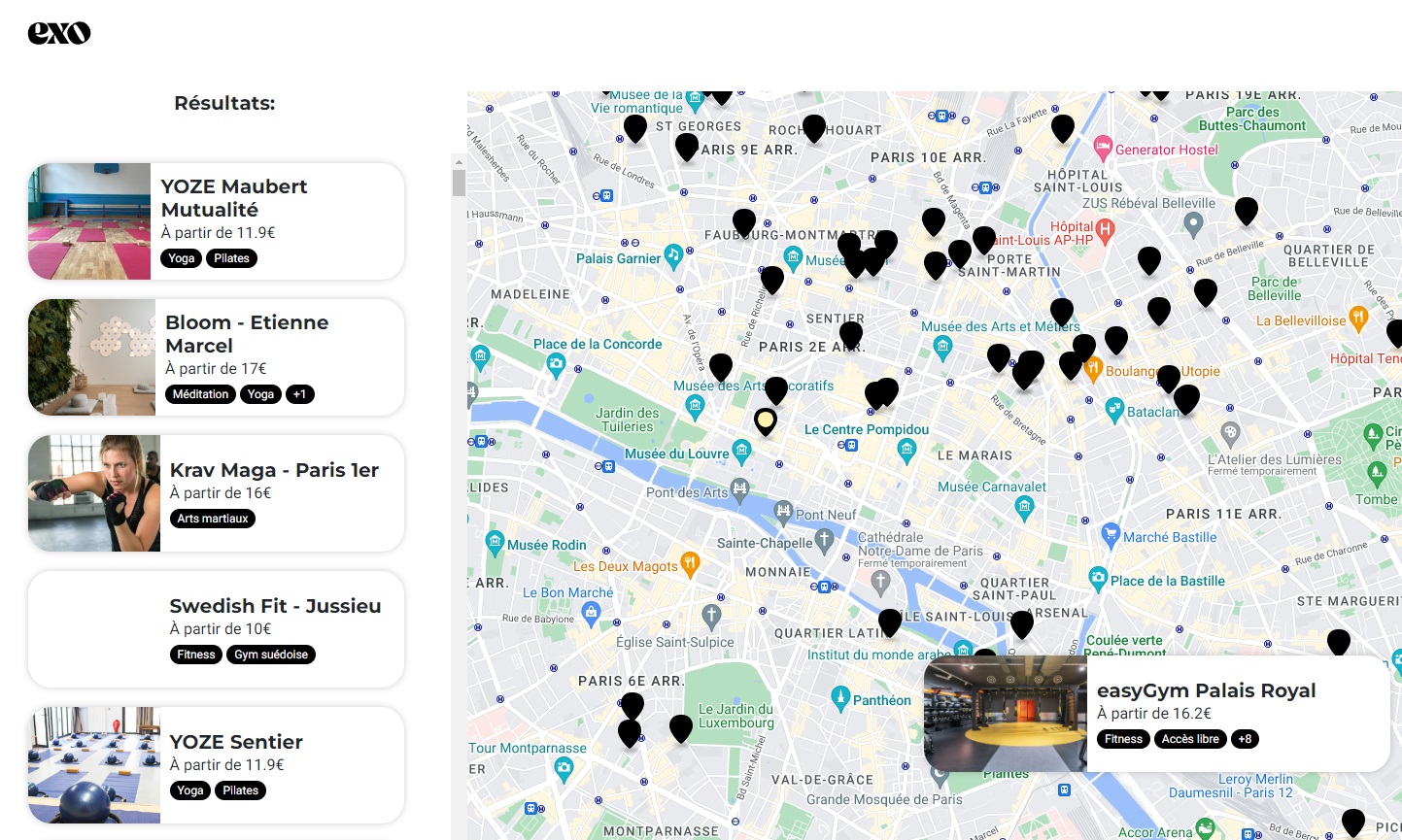This screenshot has width=1402, height=840.
Task: Open the Bloom - Etienne Marcel listing
Action: pos(217,357)
